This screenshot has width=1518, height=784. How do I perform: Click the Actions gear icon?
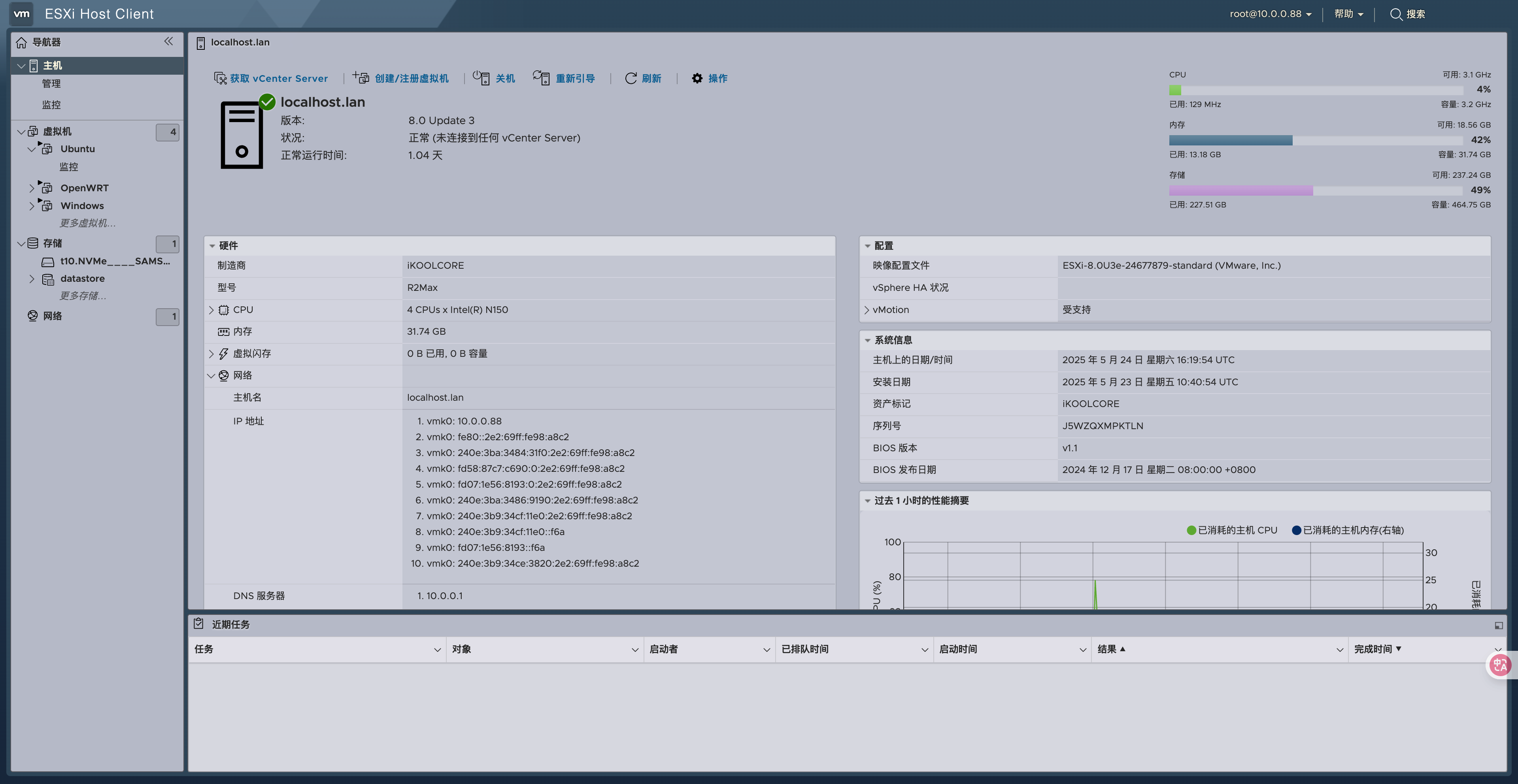click(x=697, y=78)
